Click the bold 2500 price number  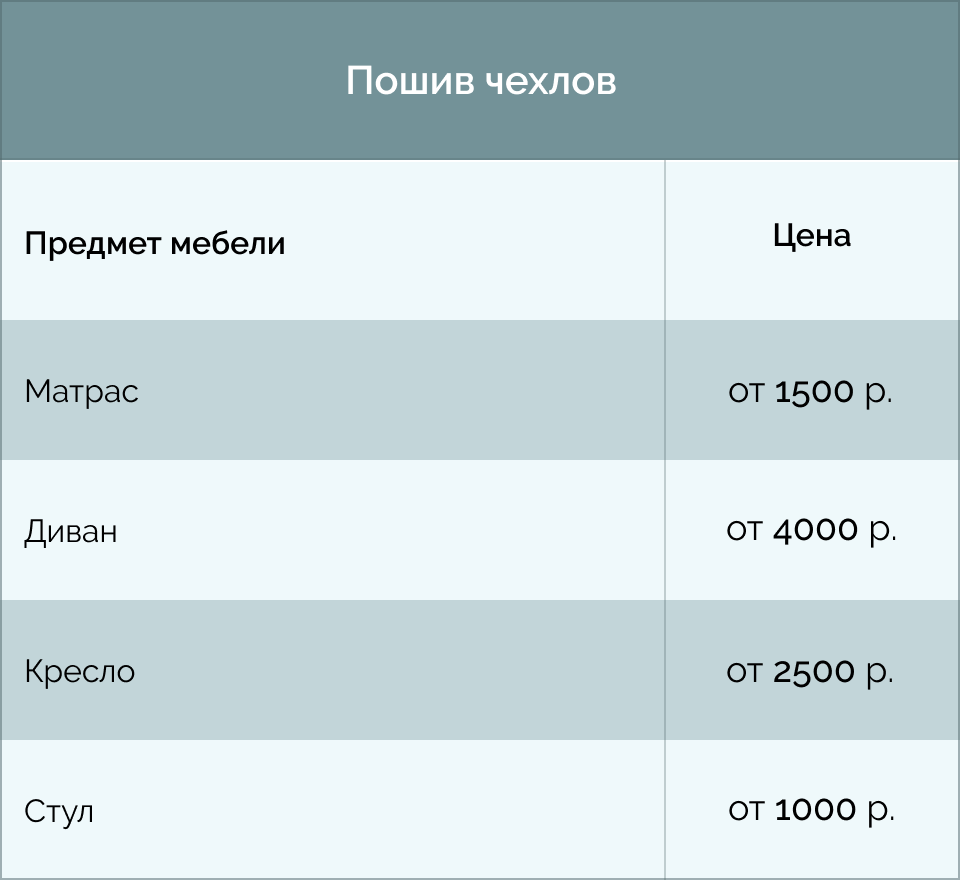814,672
